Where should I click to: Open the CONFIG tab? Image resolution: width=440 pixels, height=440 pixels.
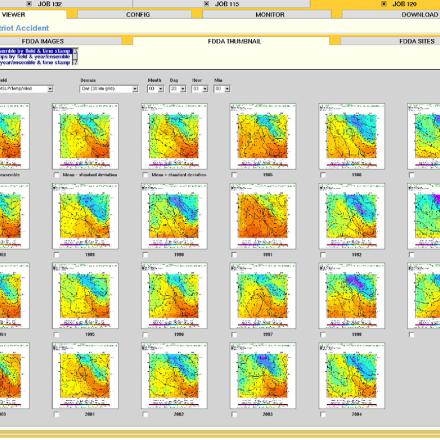click(135, 14)
